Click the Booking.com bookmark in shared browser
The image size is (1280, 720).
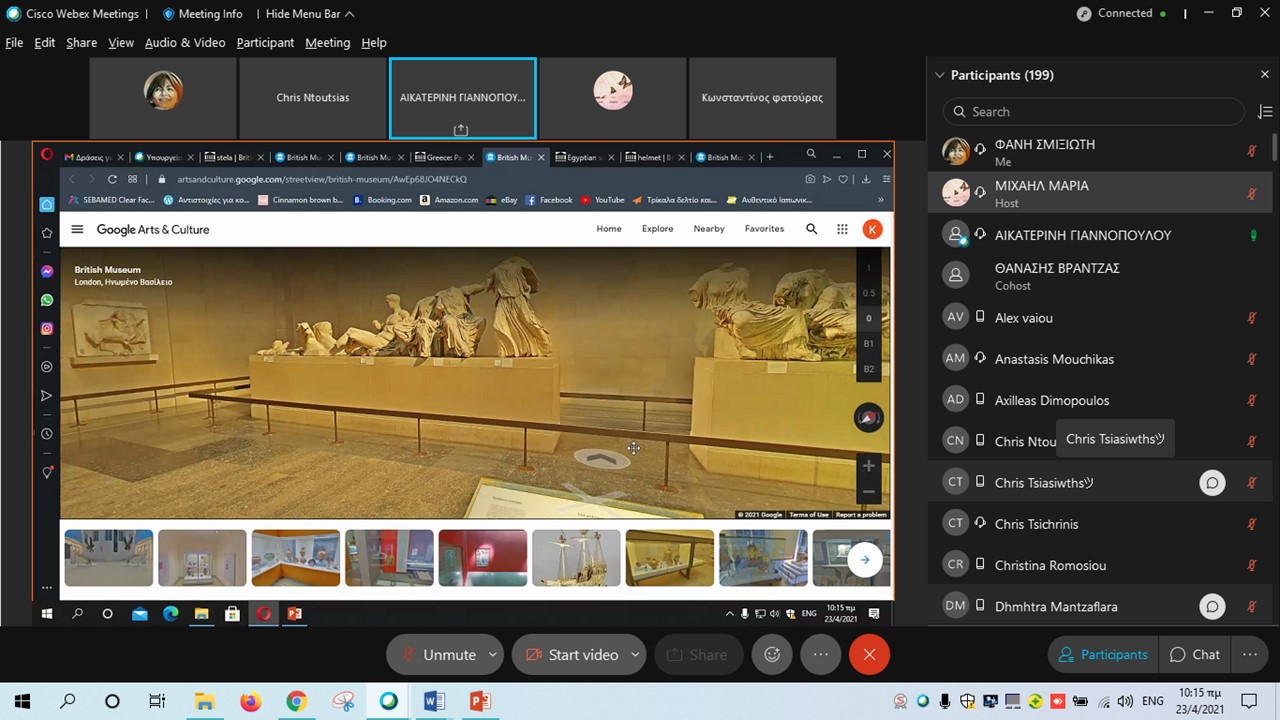pos(382,200)
